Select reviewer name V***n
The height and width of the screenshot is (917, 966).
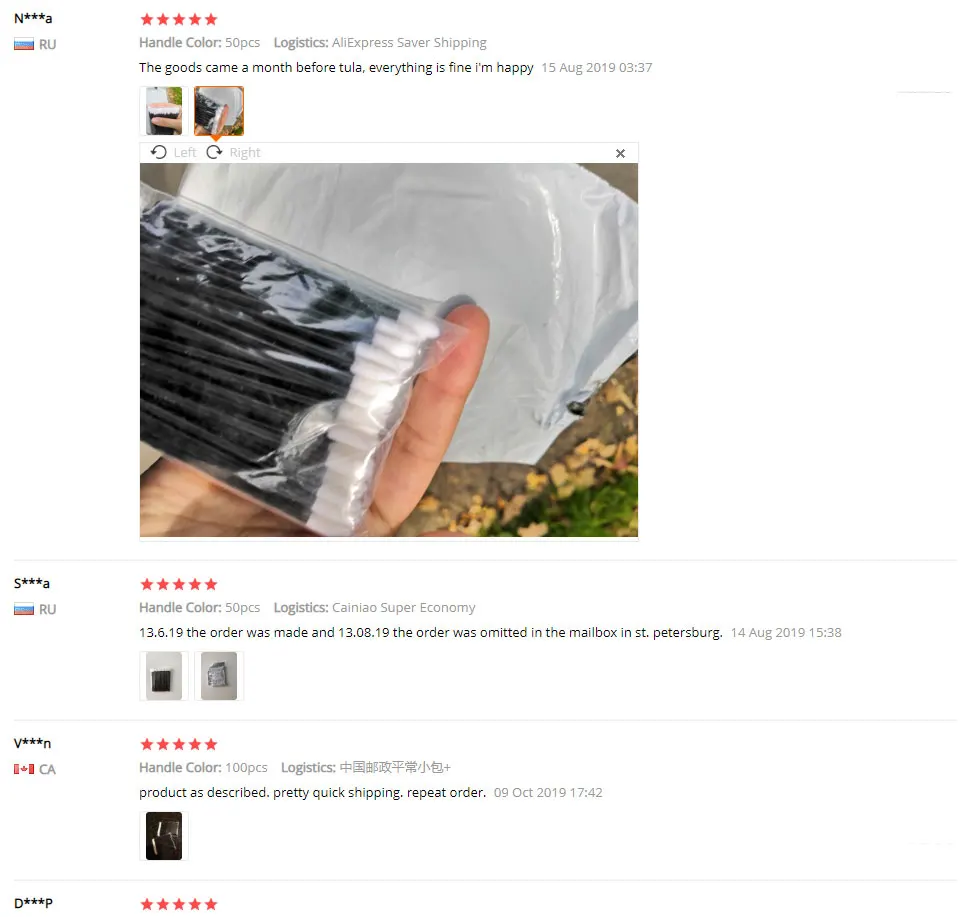coord(33,743)
